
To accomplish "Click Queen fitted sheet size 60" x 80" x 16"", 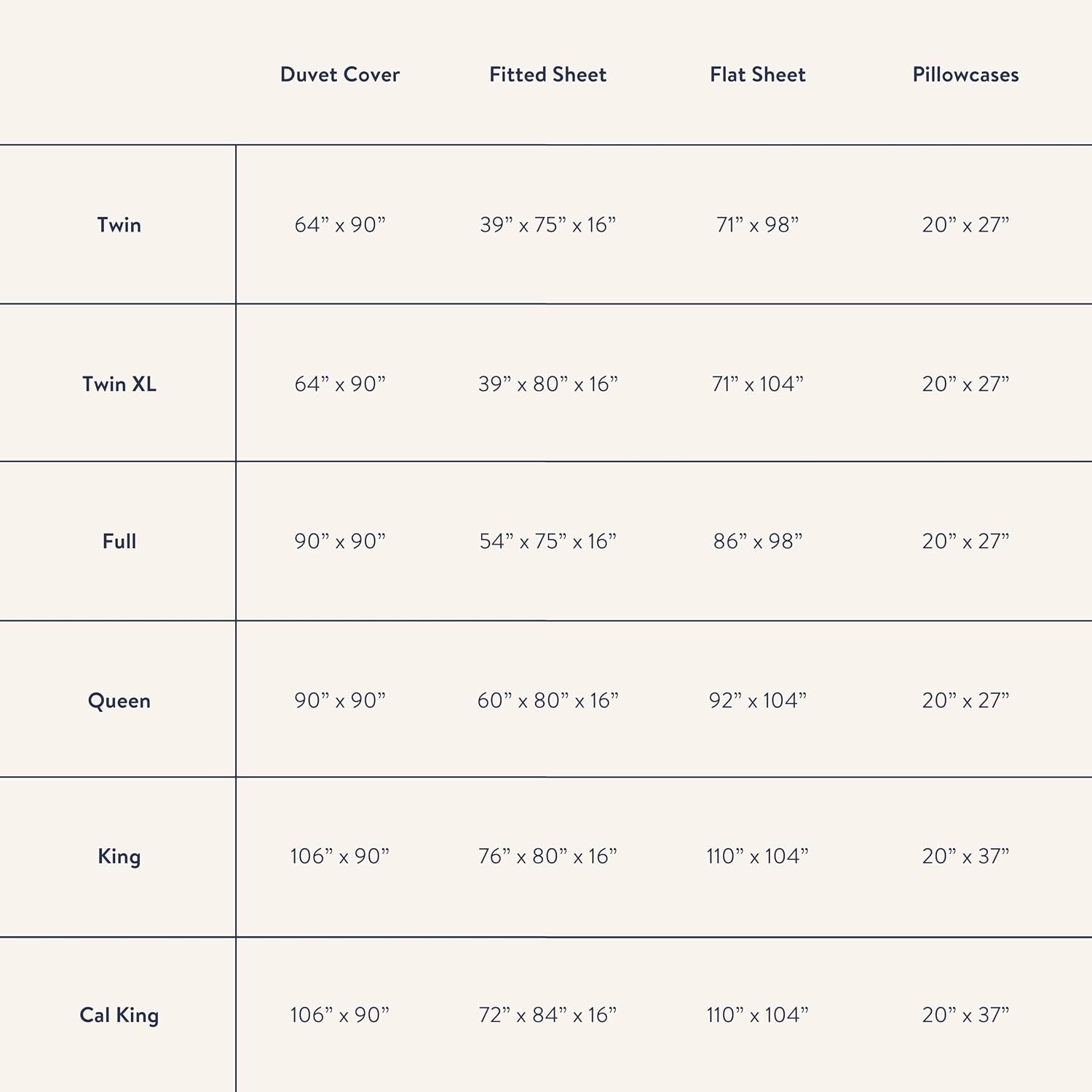I will point(547,700).
